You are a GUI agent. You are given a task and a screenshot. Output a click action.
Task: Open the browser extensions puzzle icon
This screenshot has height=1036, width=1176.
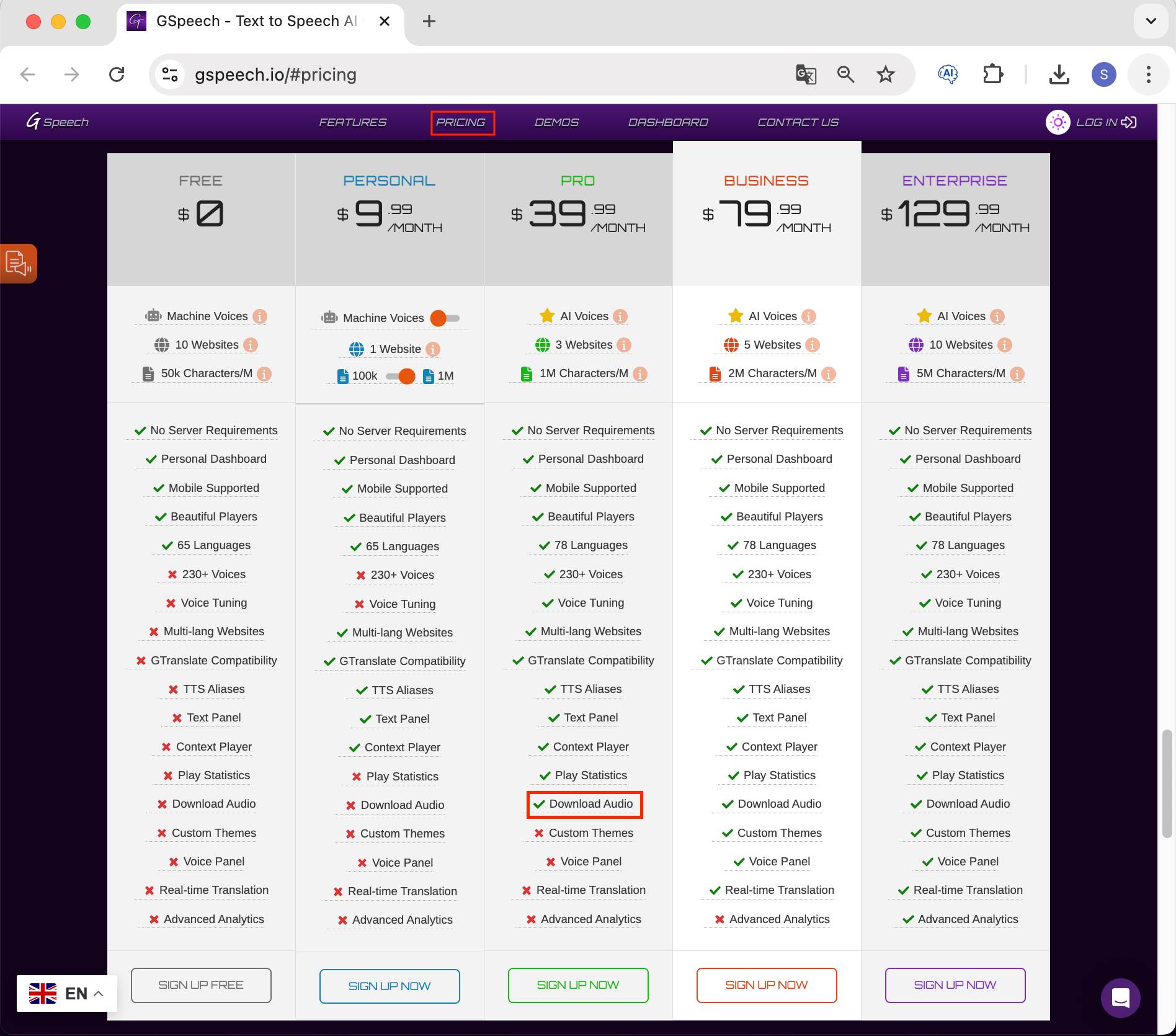tap(992, 74)
